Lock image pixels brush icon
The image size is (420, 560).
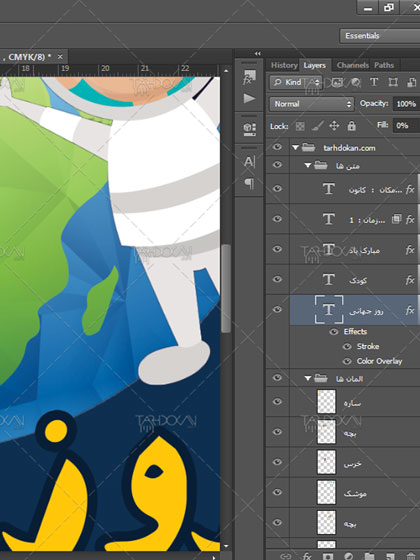pyautogui.click(x=318, y=126)
